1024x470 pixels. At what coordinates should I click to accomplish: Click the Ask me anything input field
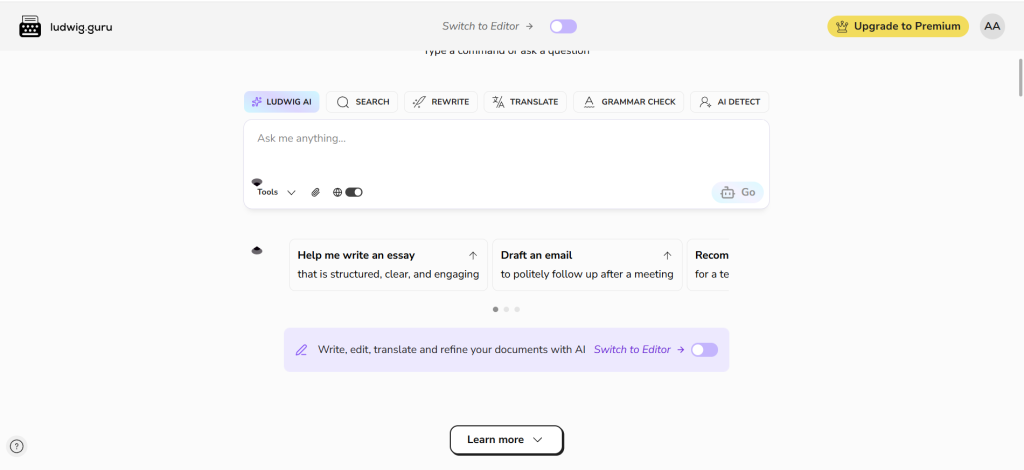506,148
